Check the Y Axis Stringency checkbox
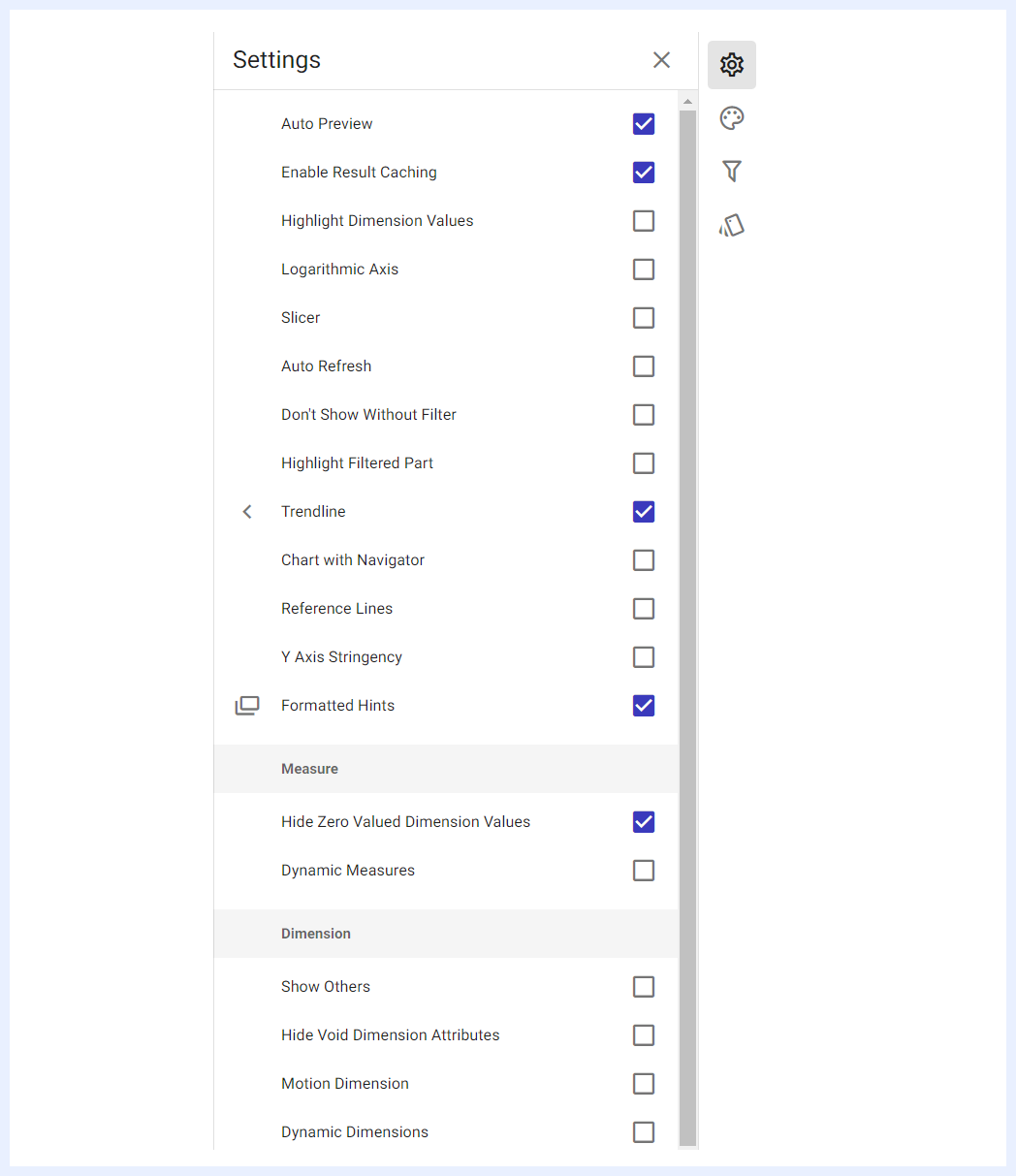The image size is (1016, 1176). 644,657
